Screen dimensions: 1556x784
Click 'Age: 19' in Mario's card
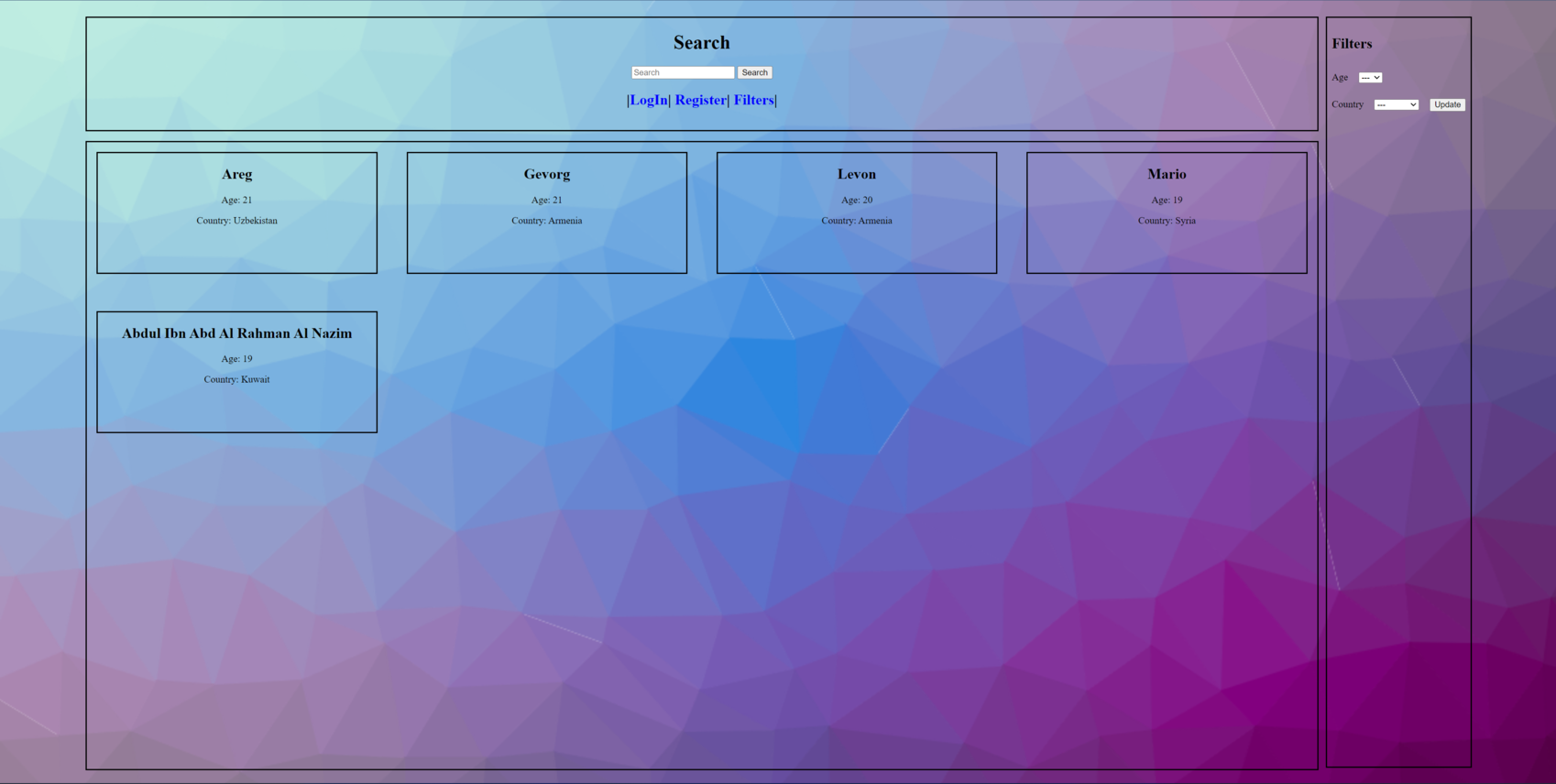tap(1167, 200)
